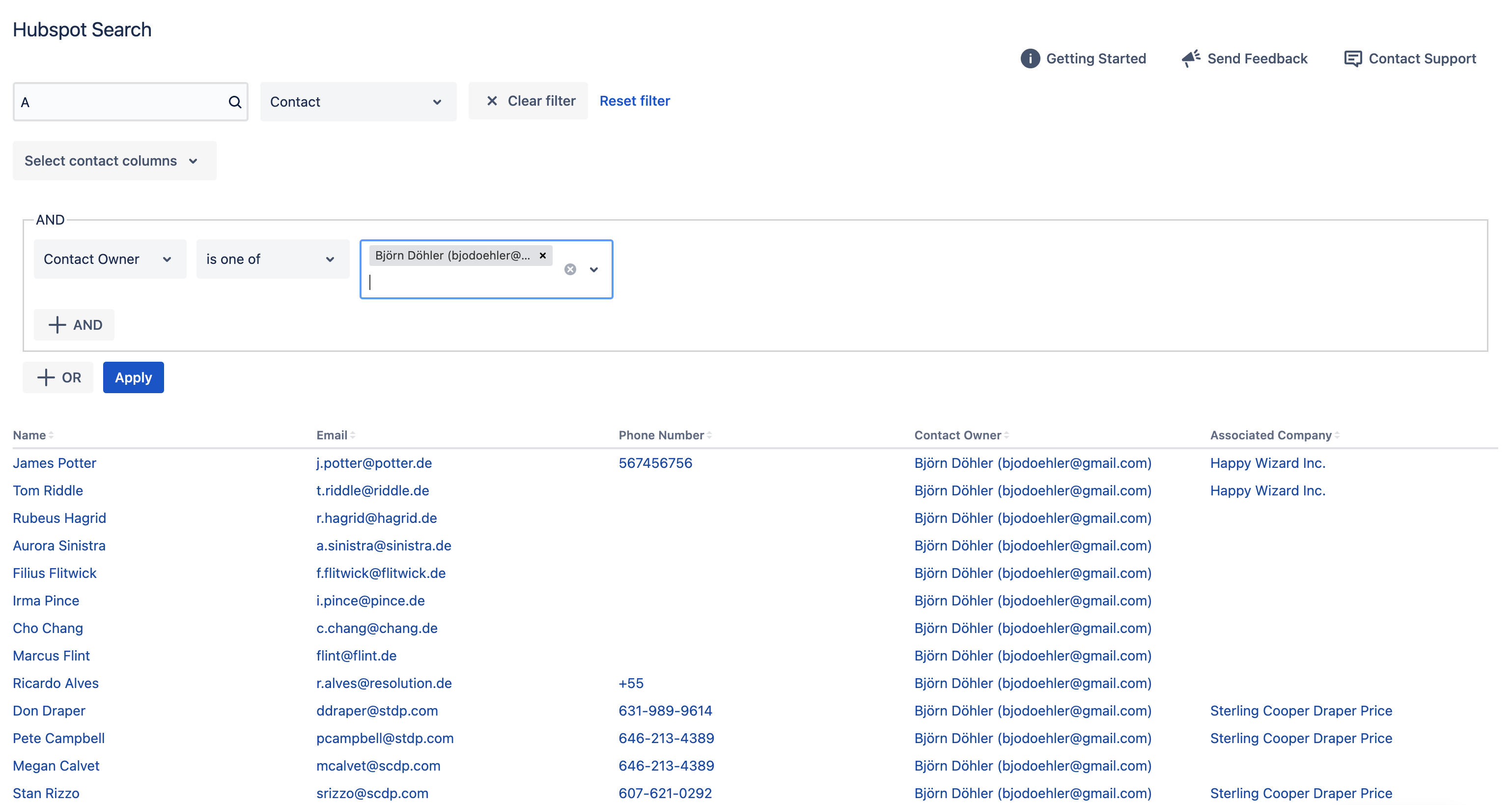Add an OR filter group

click(58, 377)
